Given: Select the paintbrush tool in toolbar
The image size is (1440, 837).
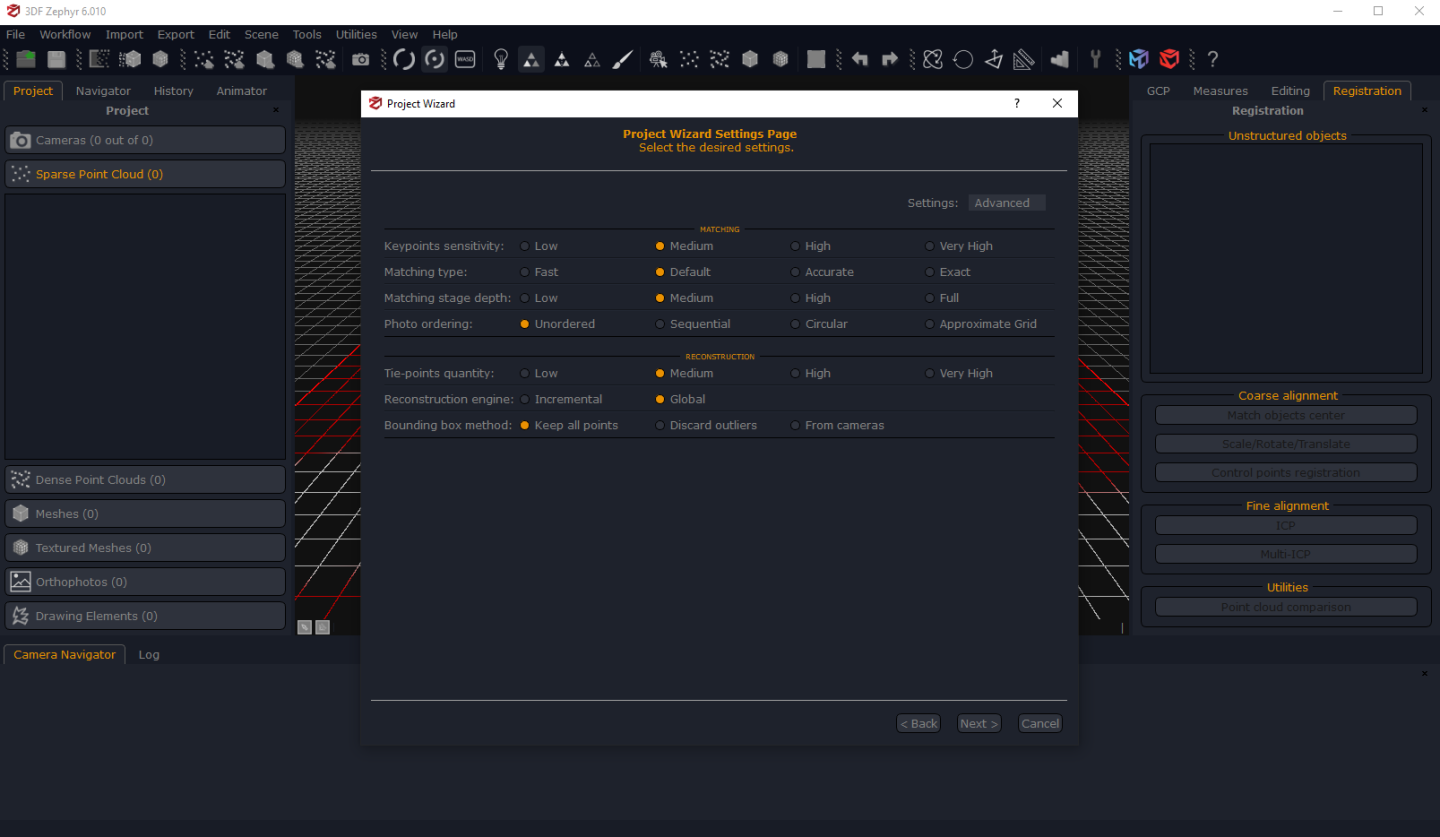Looking at the screenshot, I should click(x=622, y=59).
